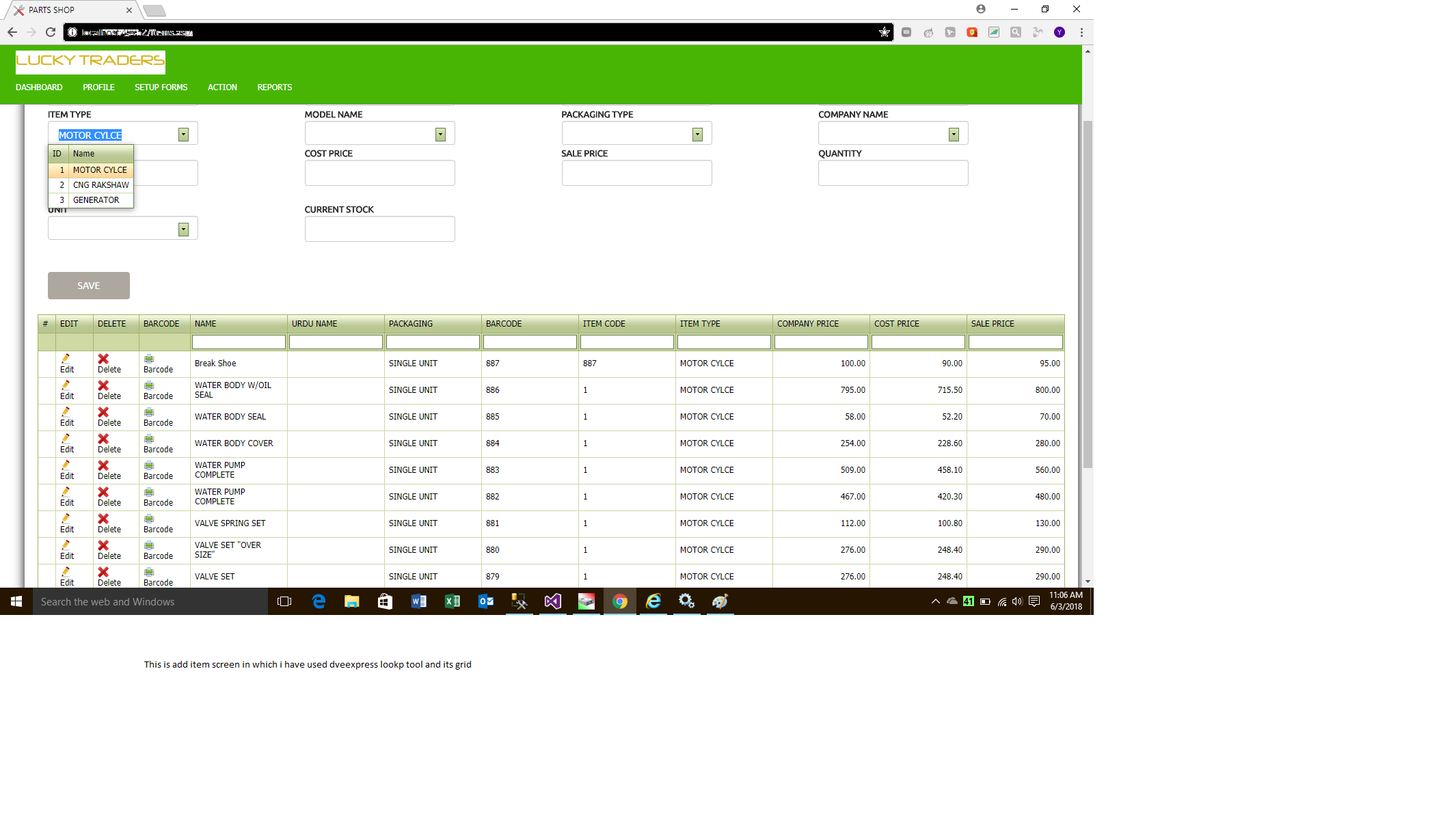This screenshot has width=1456, height=835.
Task: Open Windows Start menu
Action: click(16, 601)
